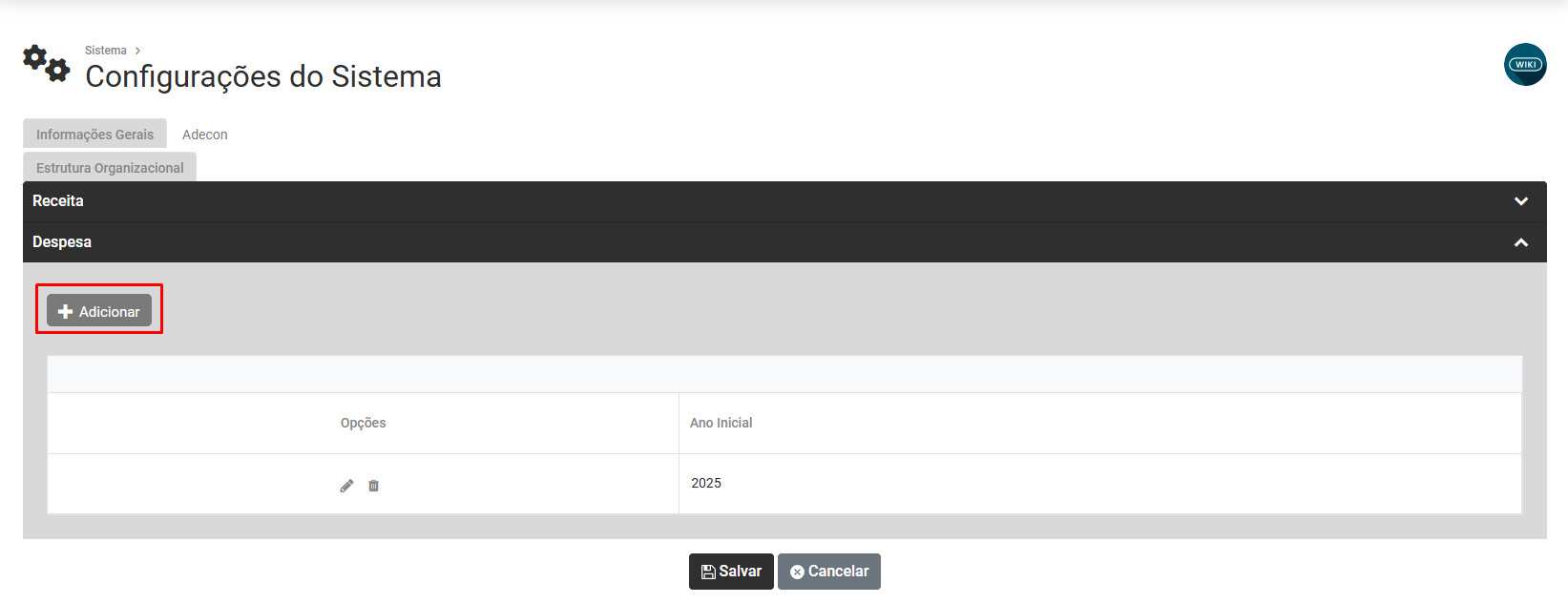1568x604 pixels.
Task: Switch to the Adecon tab
Action: coord(205,135)
